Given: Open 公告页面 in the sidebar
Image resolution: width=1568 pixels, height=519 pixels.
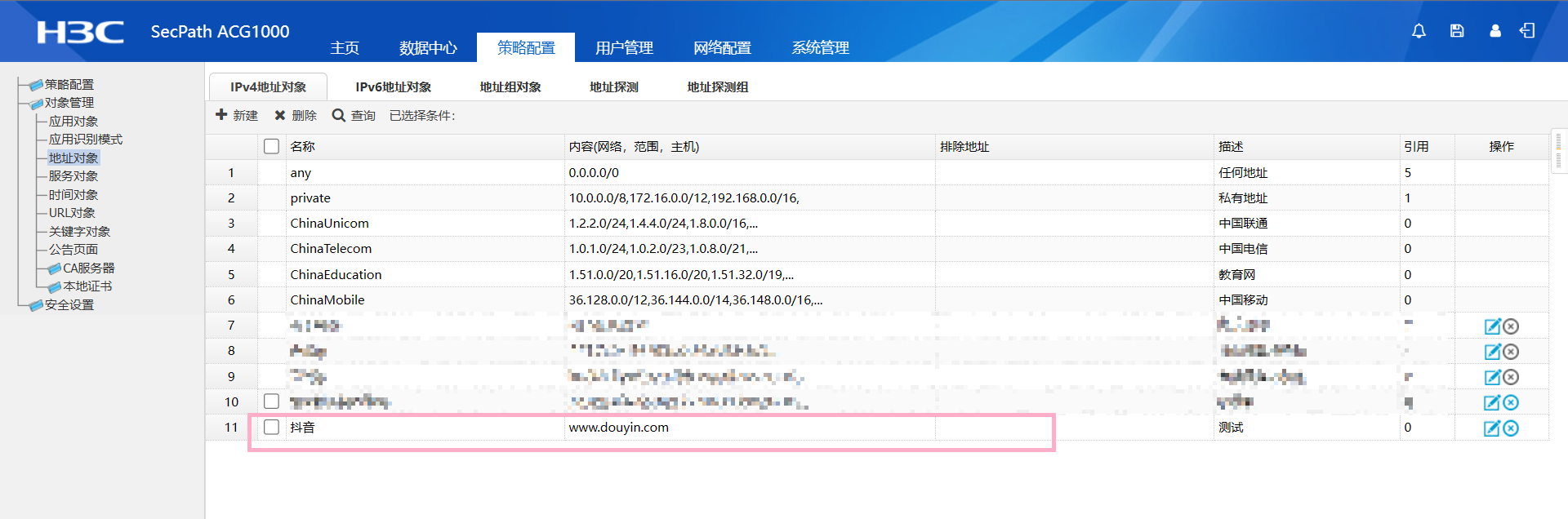Looking at the screenshot, I should [x=73, y=250].
